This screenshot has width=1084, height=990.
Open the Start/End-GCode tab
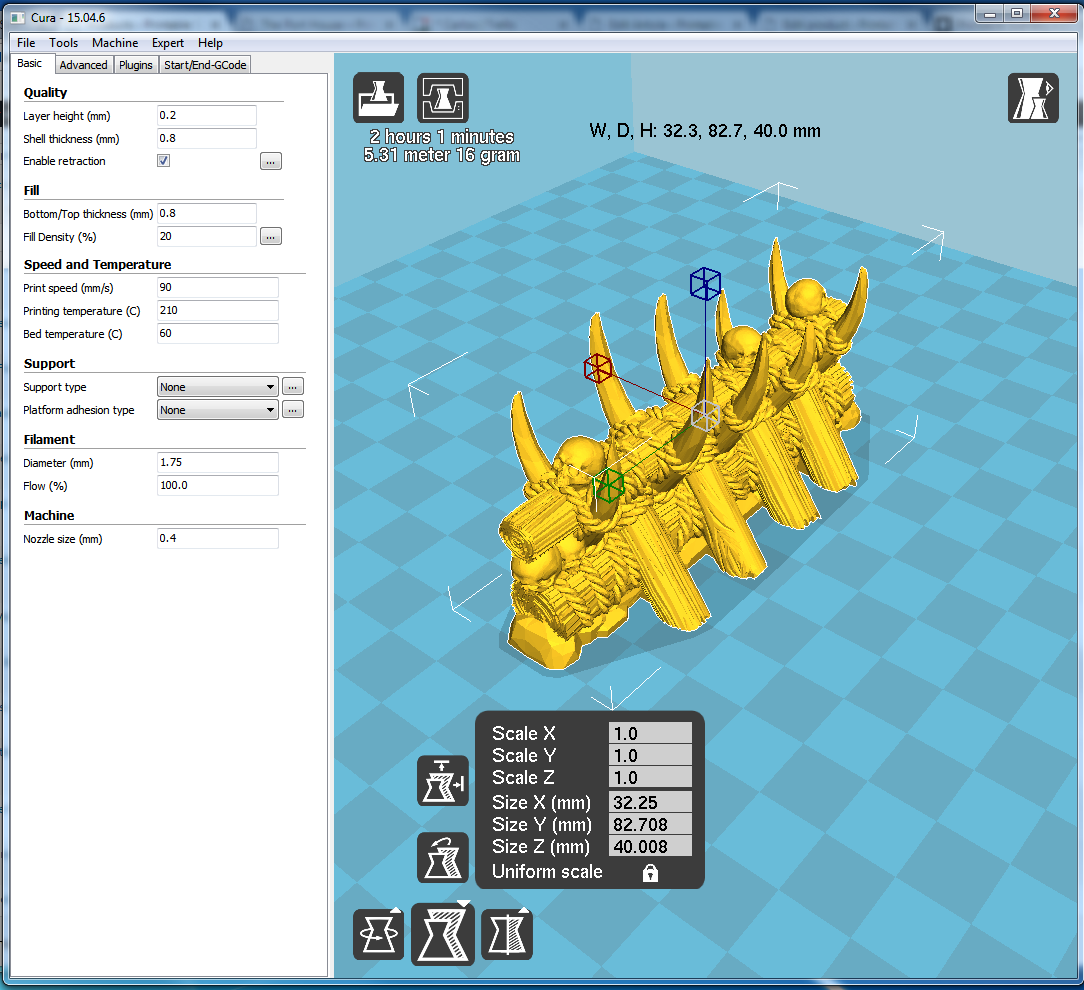coord(205,65)
